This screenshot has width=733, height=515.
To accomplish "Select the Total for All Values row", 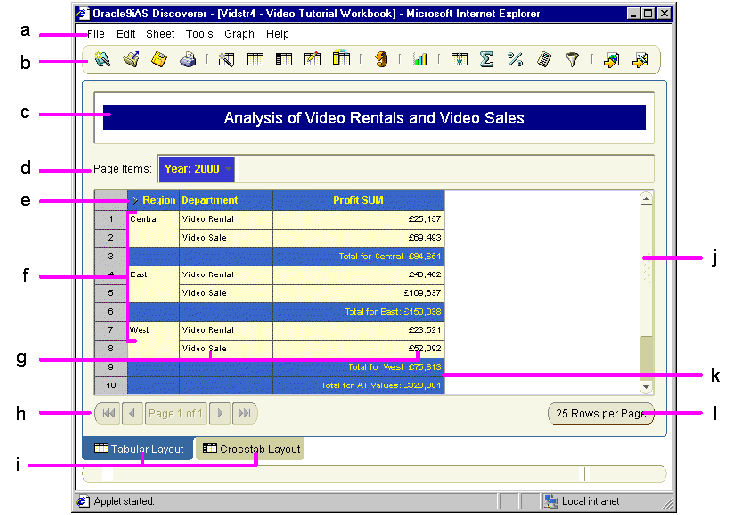I will [286, 386].
